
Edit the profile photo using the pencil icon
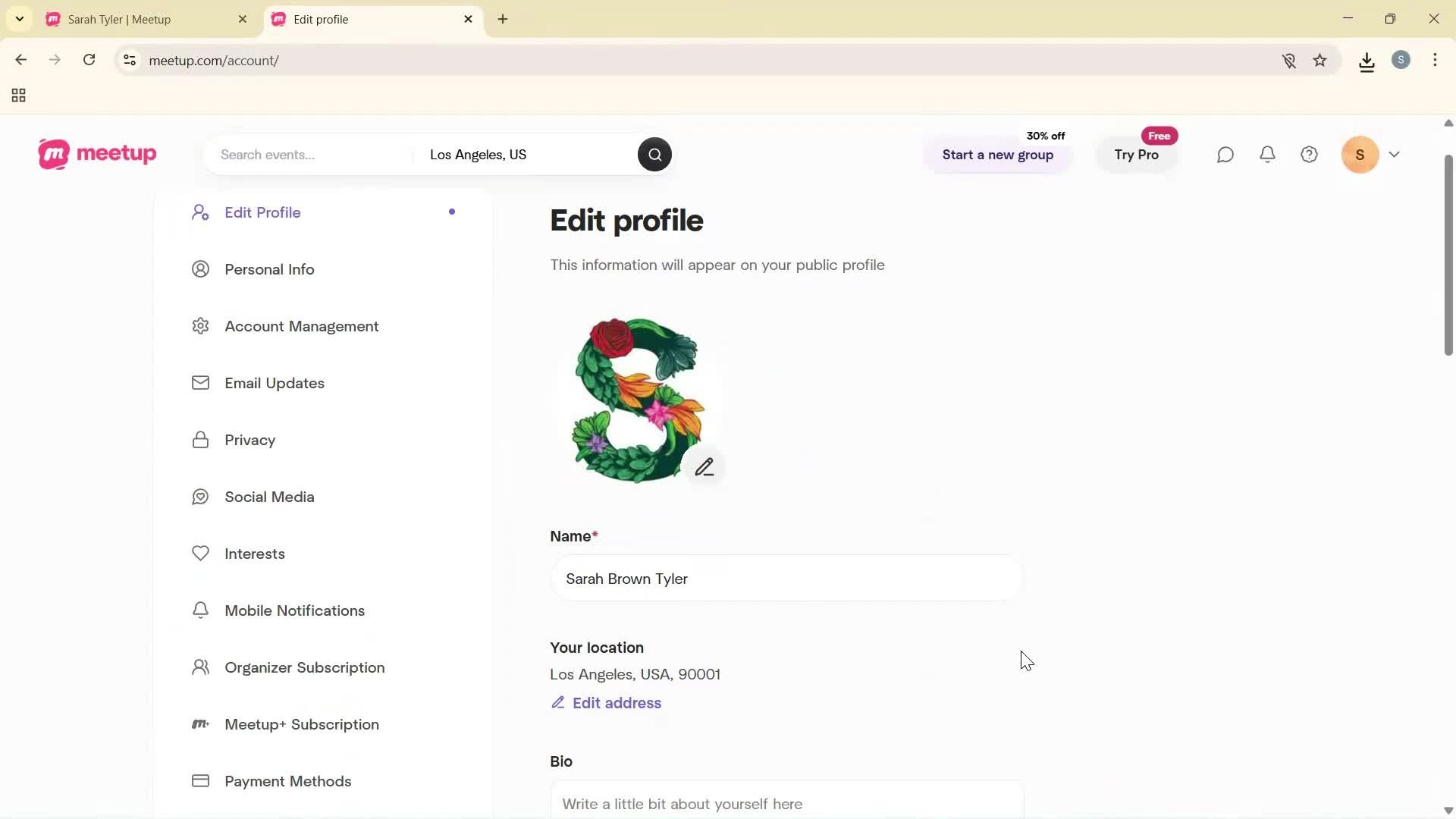[x=704, y=466]
